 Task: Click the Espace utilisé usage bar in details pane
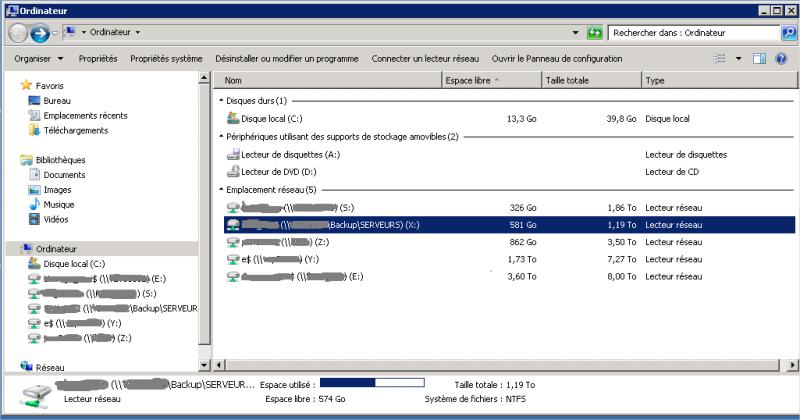(372, 382)
